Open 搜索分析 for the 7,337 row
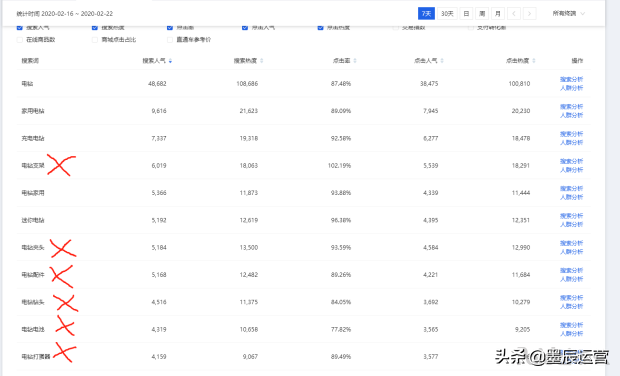This screenshot has width=620, height=376. pos(571,134)
